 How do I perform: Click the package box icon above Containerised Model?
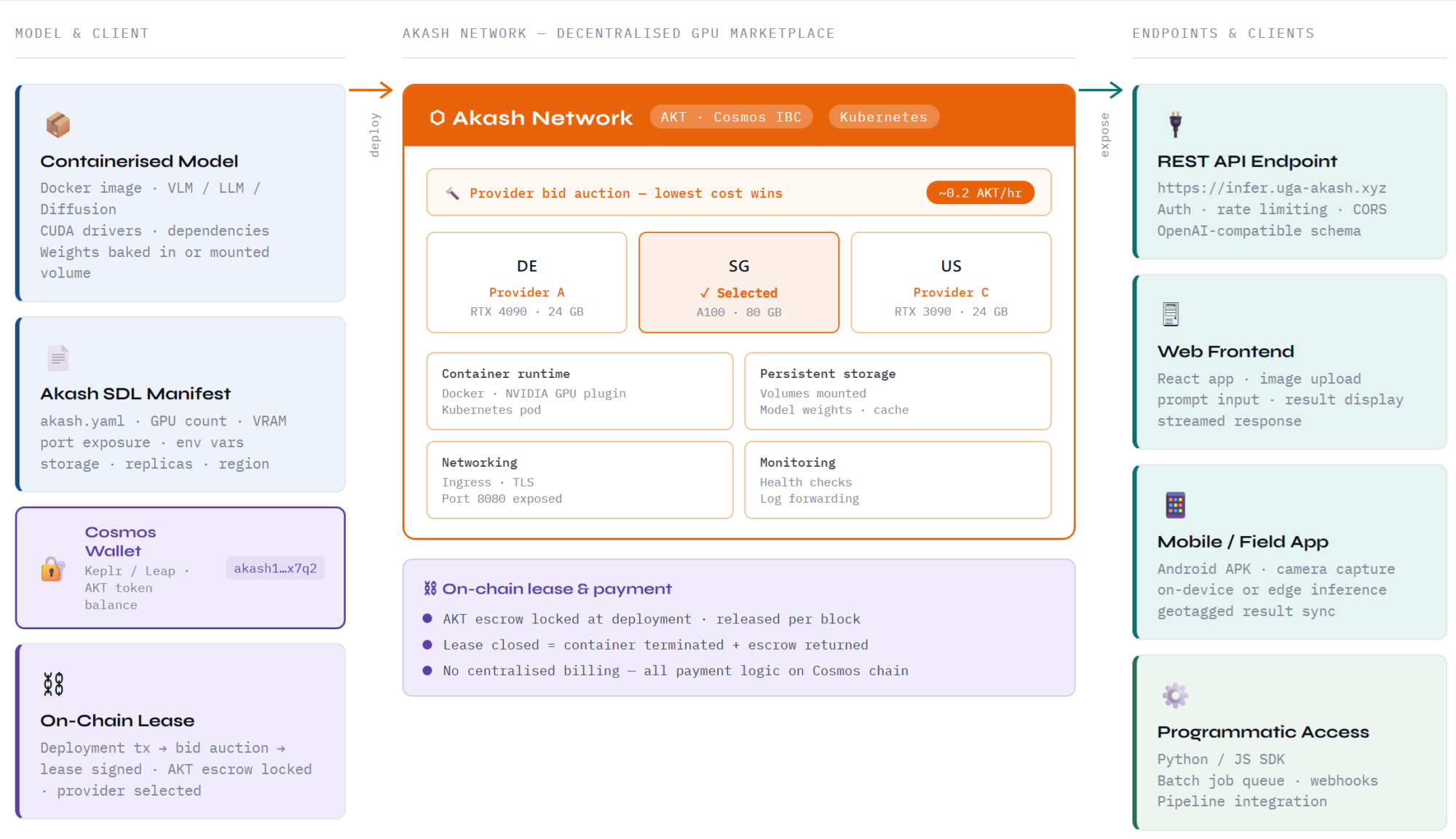(58, 125)
